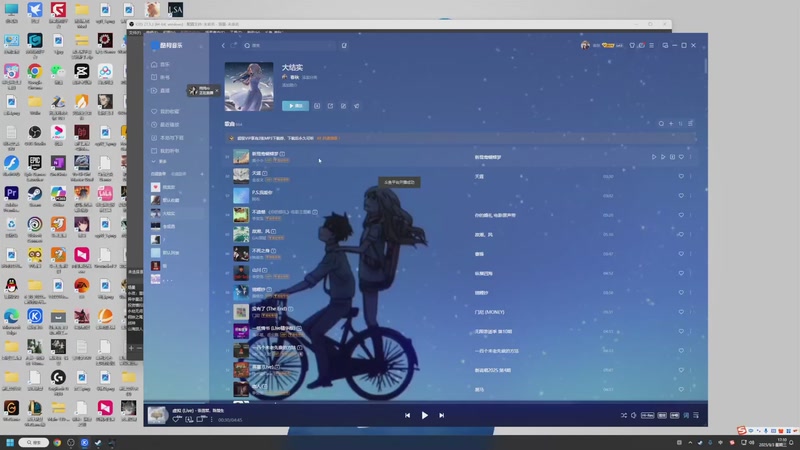This screenshot has width=800, height=450.
Task: Click the gold VIP badge next to the username
Action: point(608,45)
